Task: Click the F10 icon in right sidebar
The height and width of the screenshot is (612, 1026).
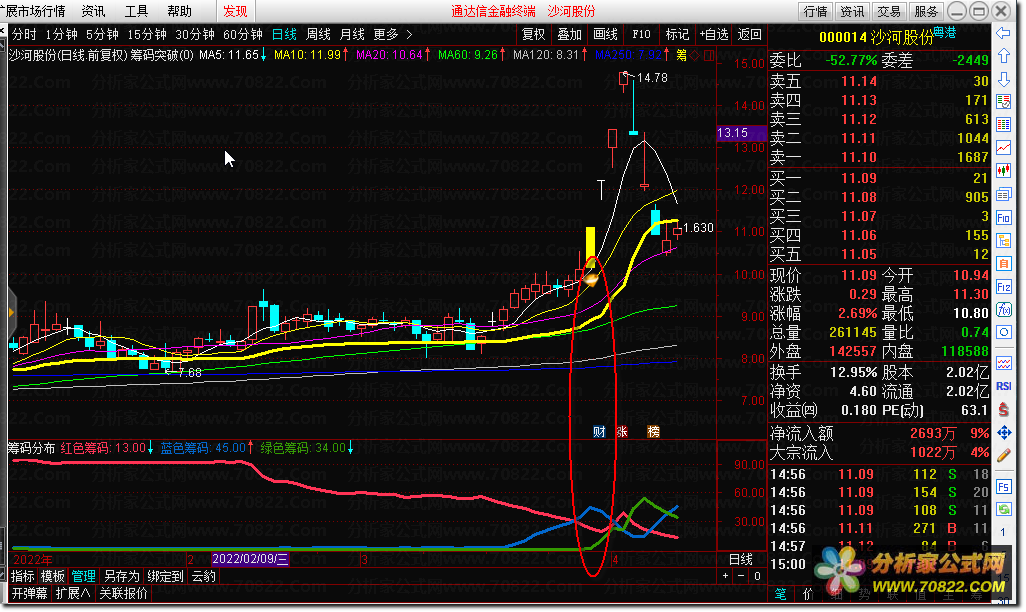Action: click(x=1003, y=217)
